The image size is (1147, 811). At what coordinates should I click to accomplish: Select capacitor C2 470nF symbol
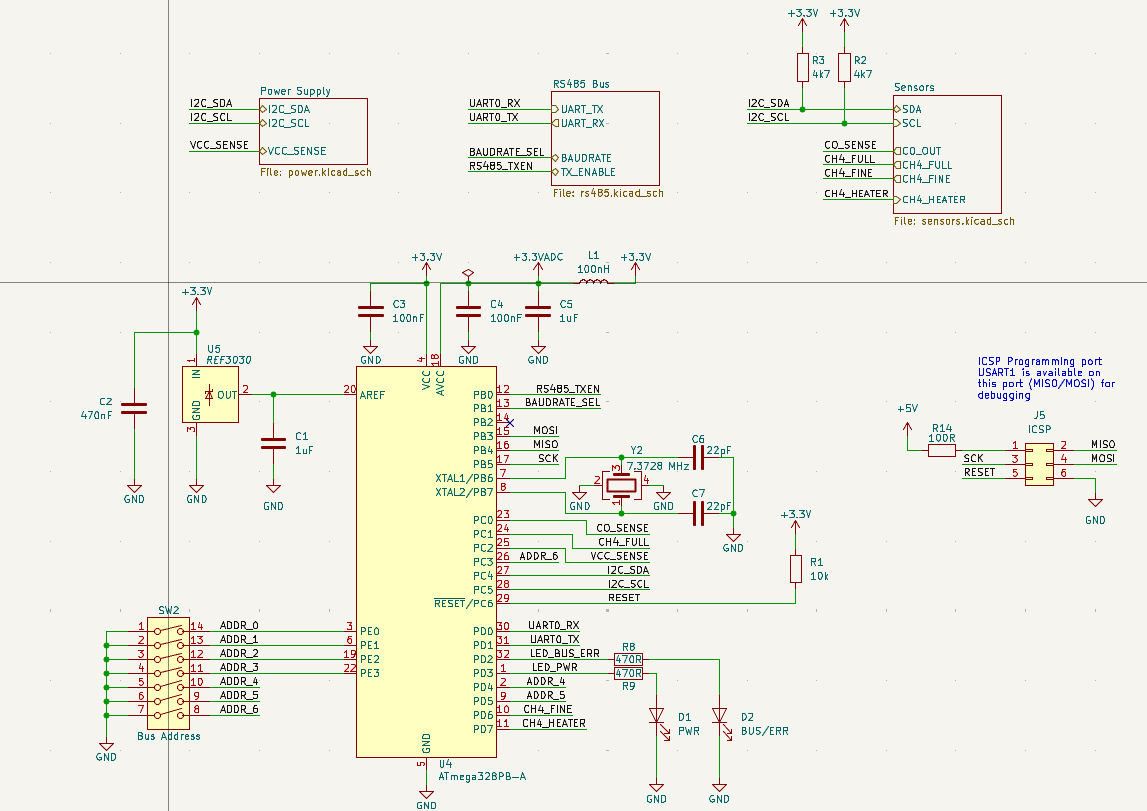[133, 408]
